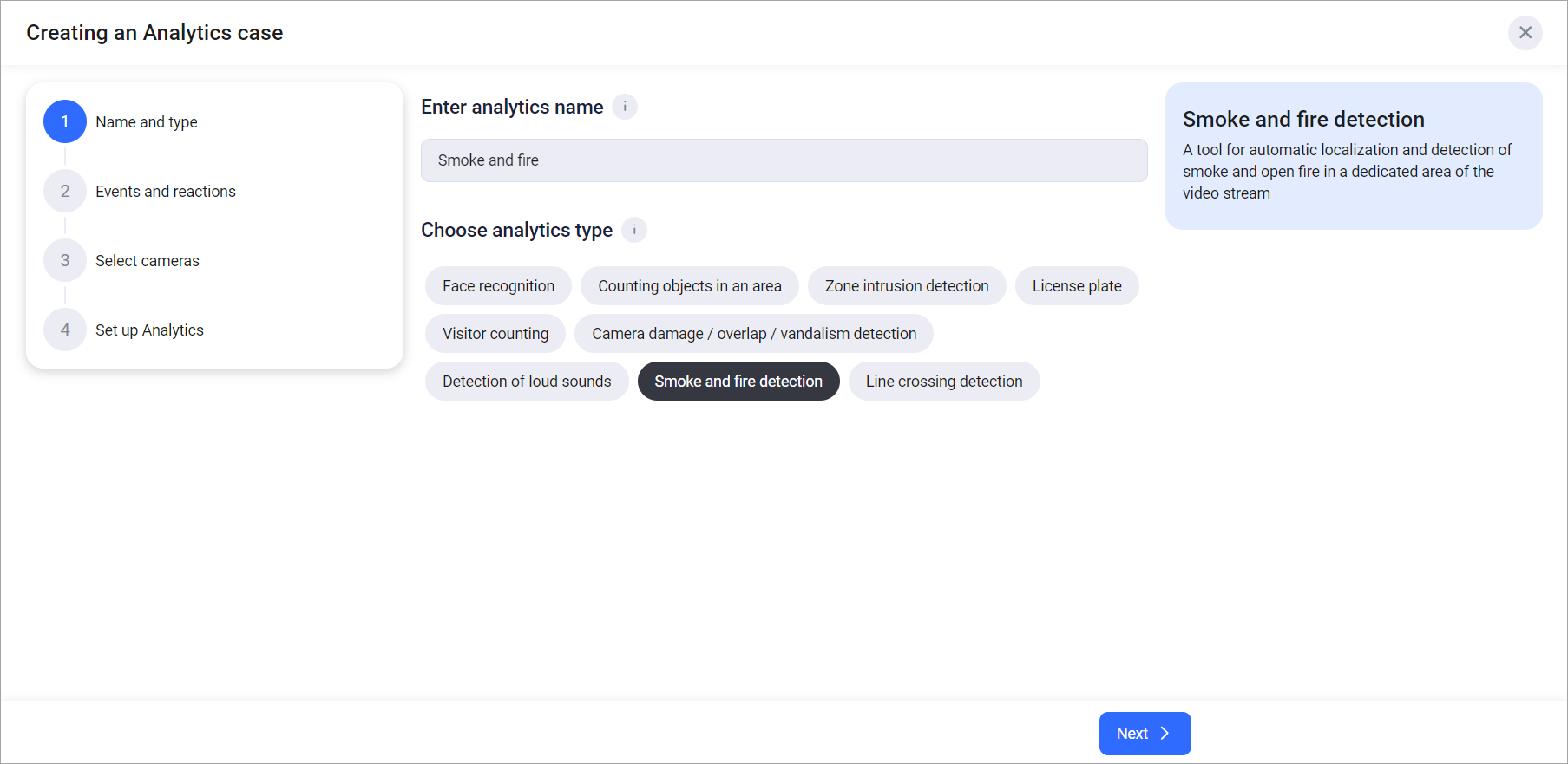Select Detection of loud sounds

[526, 382]
